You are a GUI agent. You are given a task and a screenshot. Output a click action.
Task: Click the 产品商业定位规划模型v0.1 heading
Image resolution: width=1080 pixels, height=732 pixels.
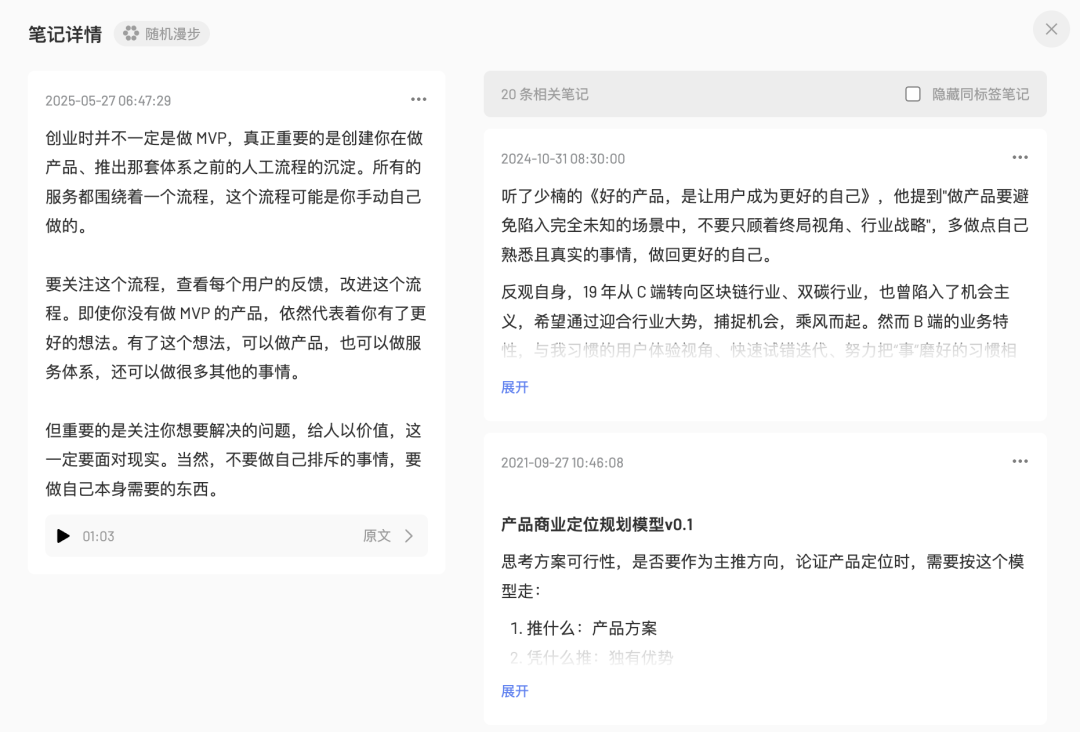click(597, 525)
